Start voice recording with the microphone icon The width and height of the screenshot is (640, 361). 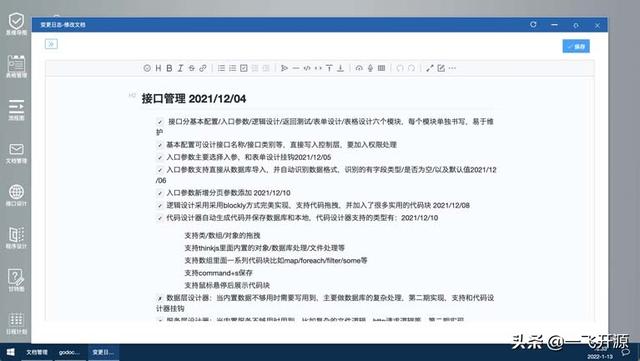(370, 68)
